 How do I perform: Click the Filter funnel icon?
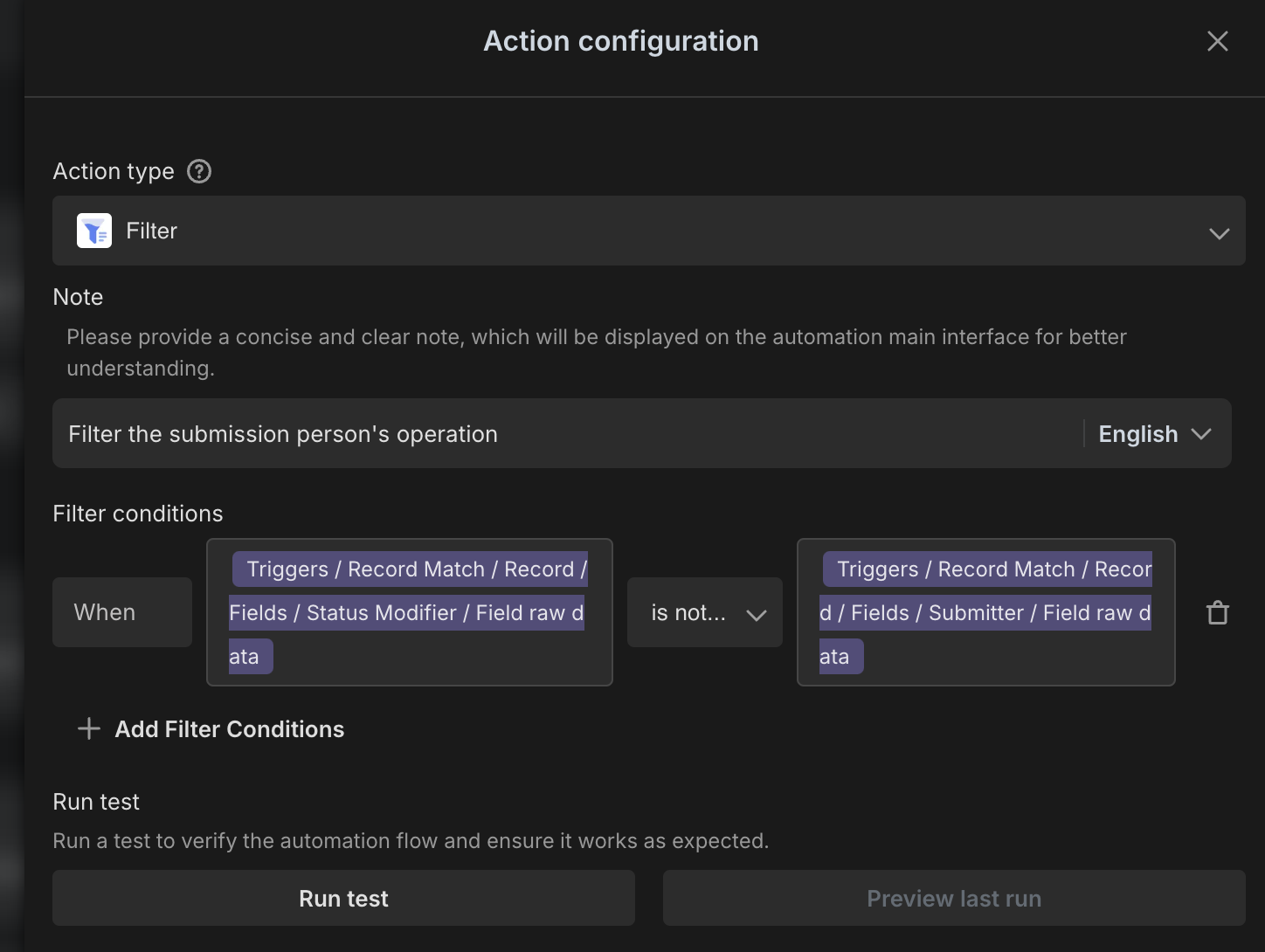click(94, 231)
